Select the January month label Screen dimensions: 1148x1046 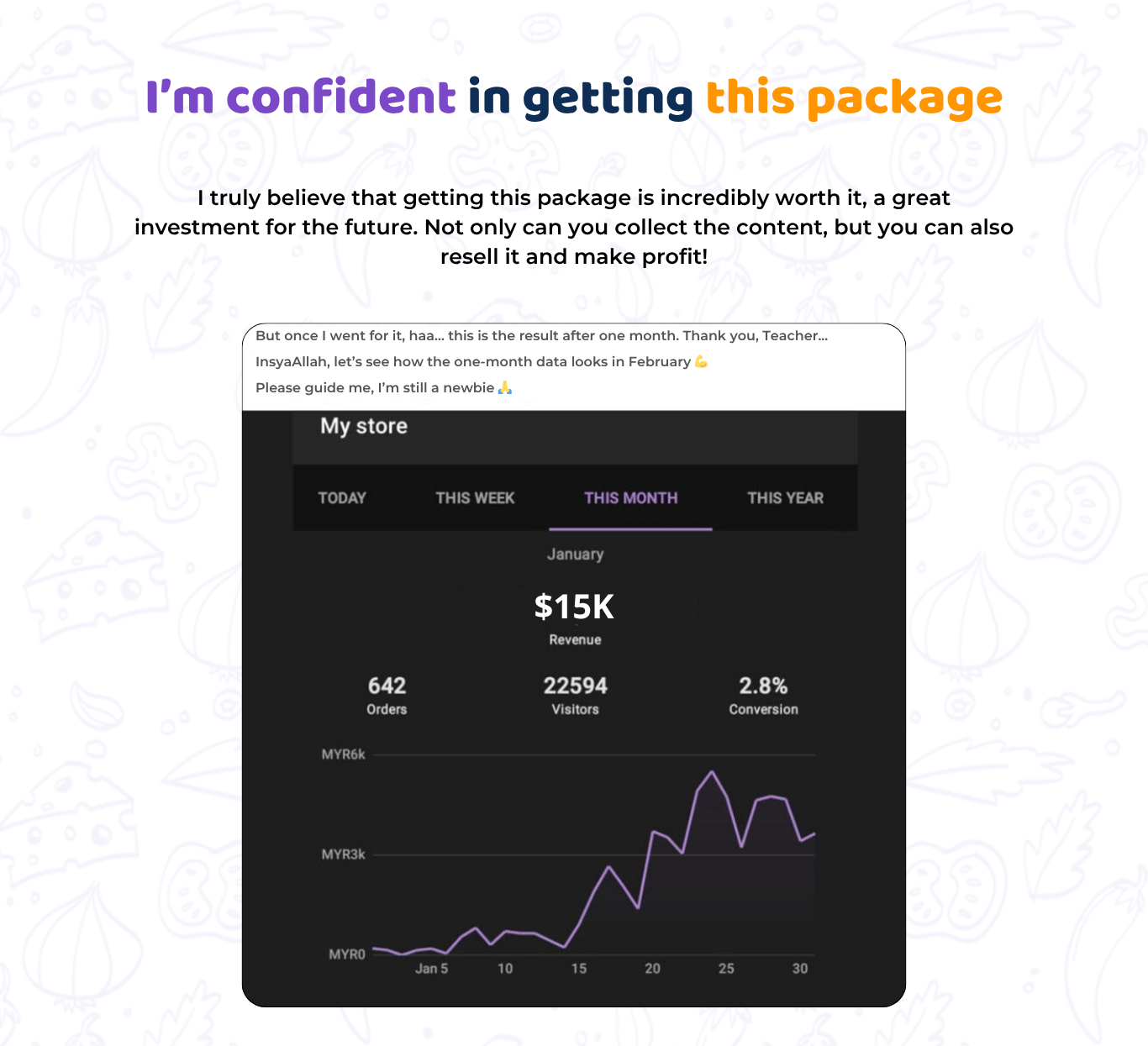tap(575, 555)
